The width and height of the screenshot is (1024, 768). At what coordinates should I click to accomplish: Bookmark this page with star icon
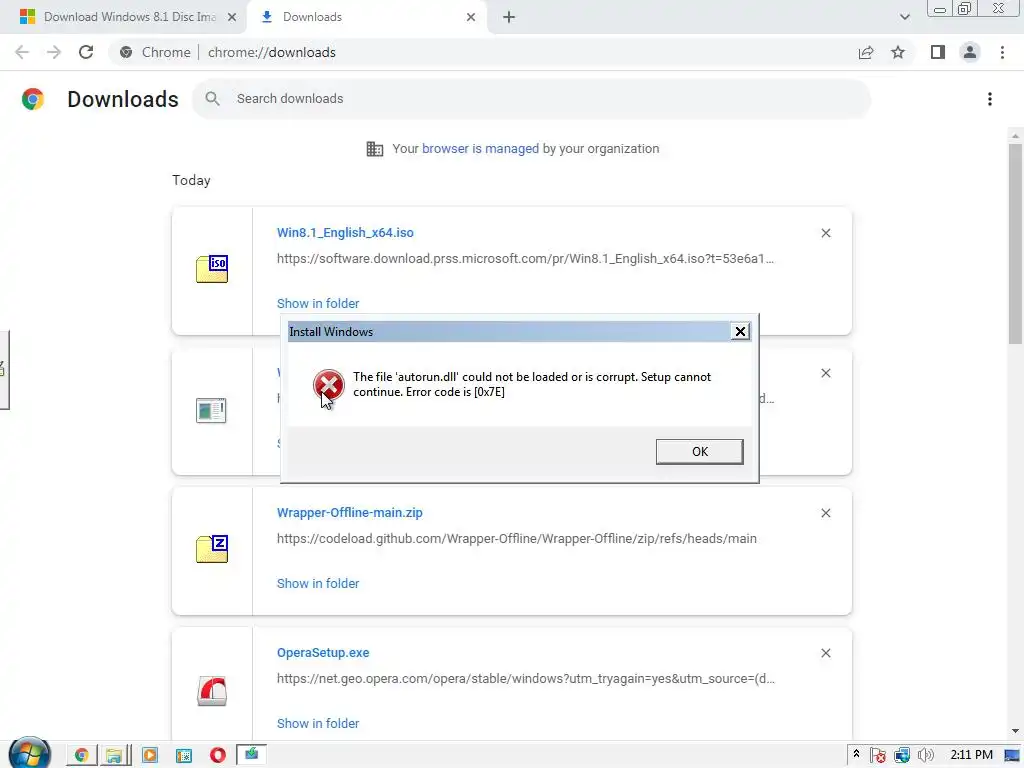[x=898, y=52]
